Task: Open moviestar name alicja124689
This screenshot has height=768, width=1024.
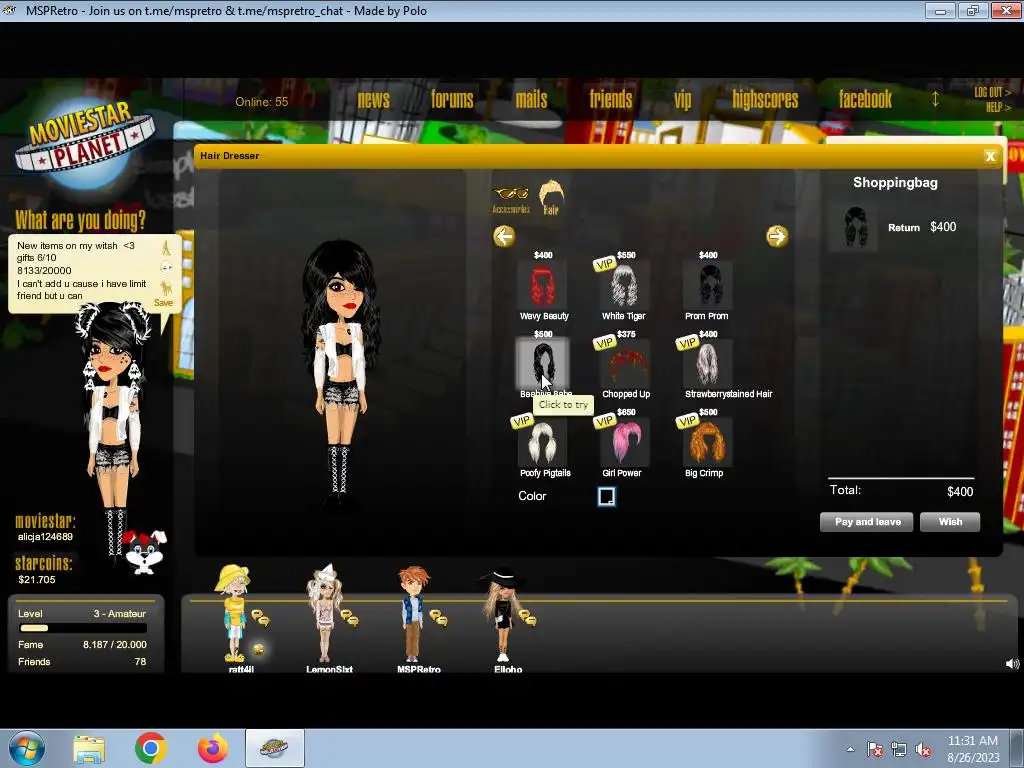Action: pos(45,537)
